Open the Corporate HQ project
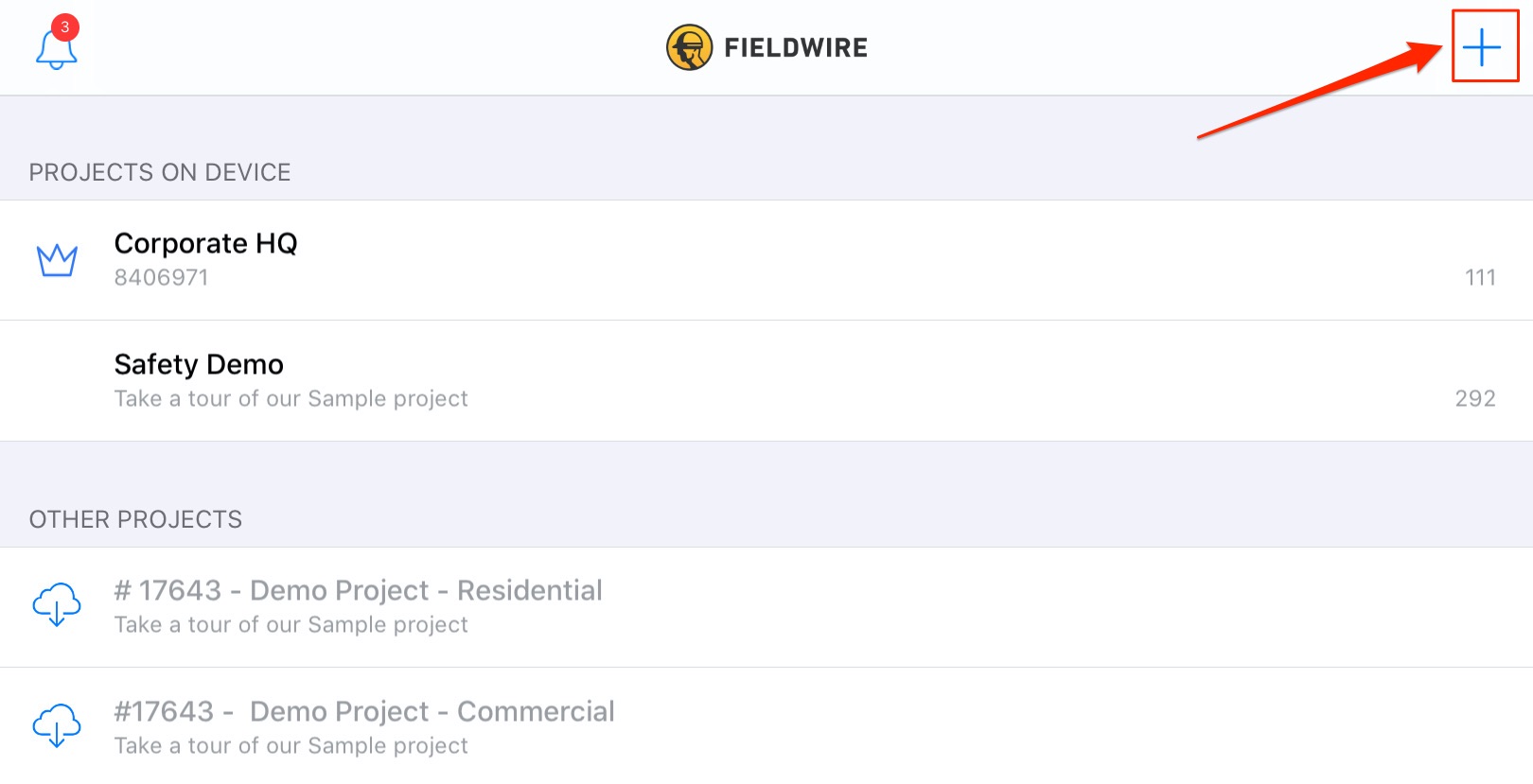This screenshot has width=1533, height=784. pos(766,260)
